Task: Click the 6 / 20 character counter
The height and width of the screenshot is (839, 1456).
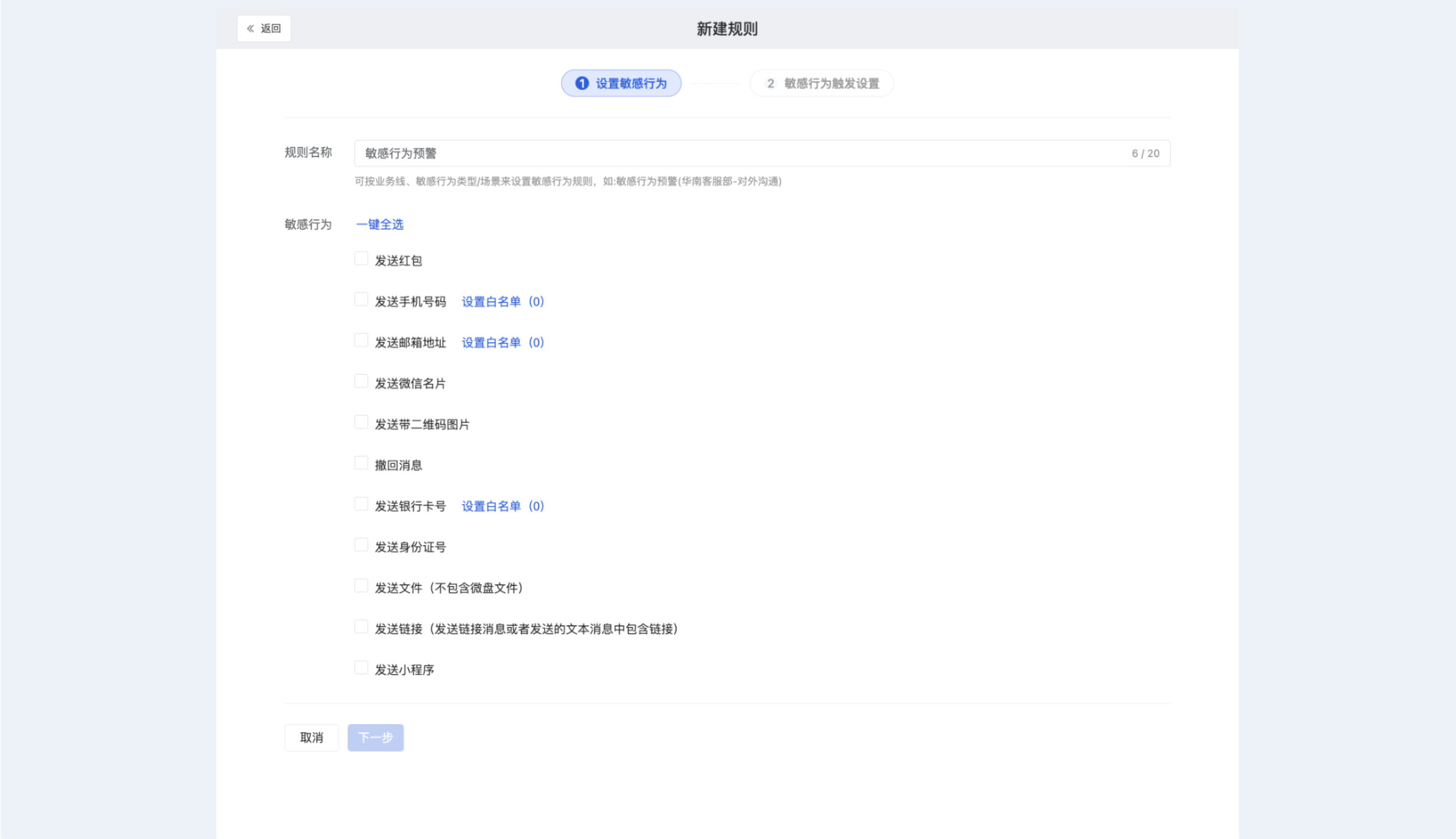Action: click(x=1145, y=153)
